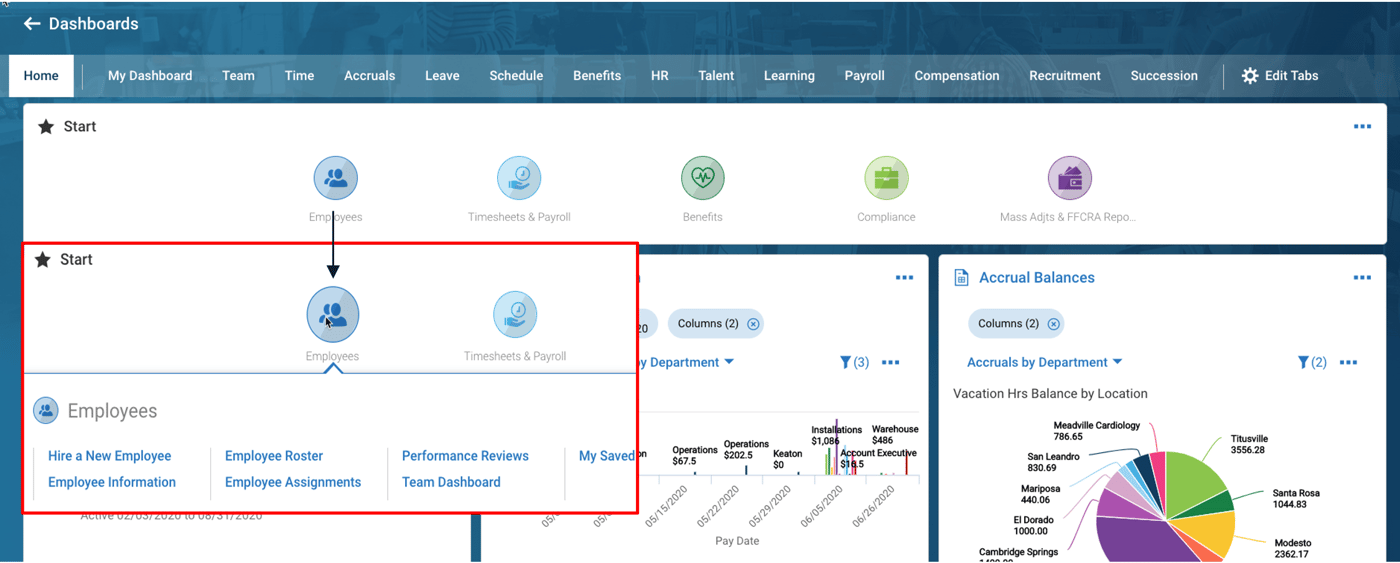
Task: Expand the partially hidden 'y Department' dropdown
Action: point(687,362)
